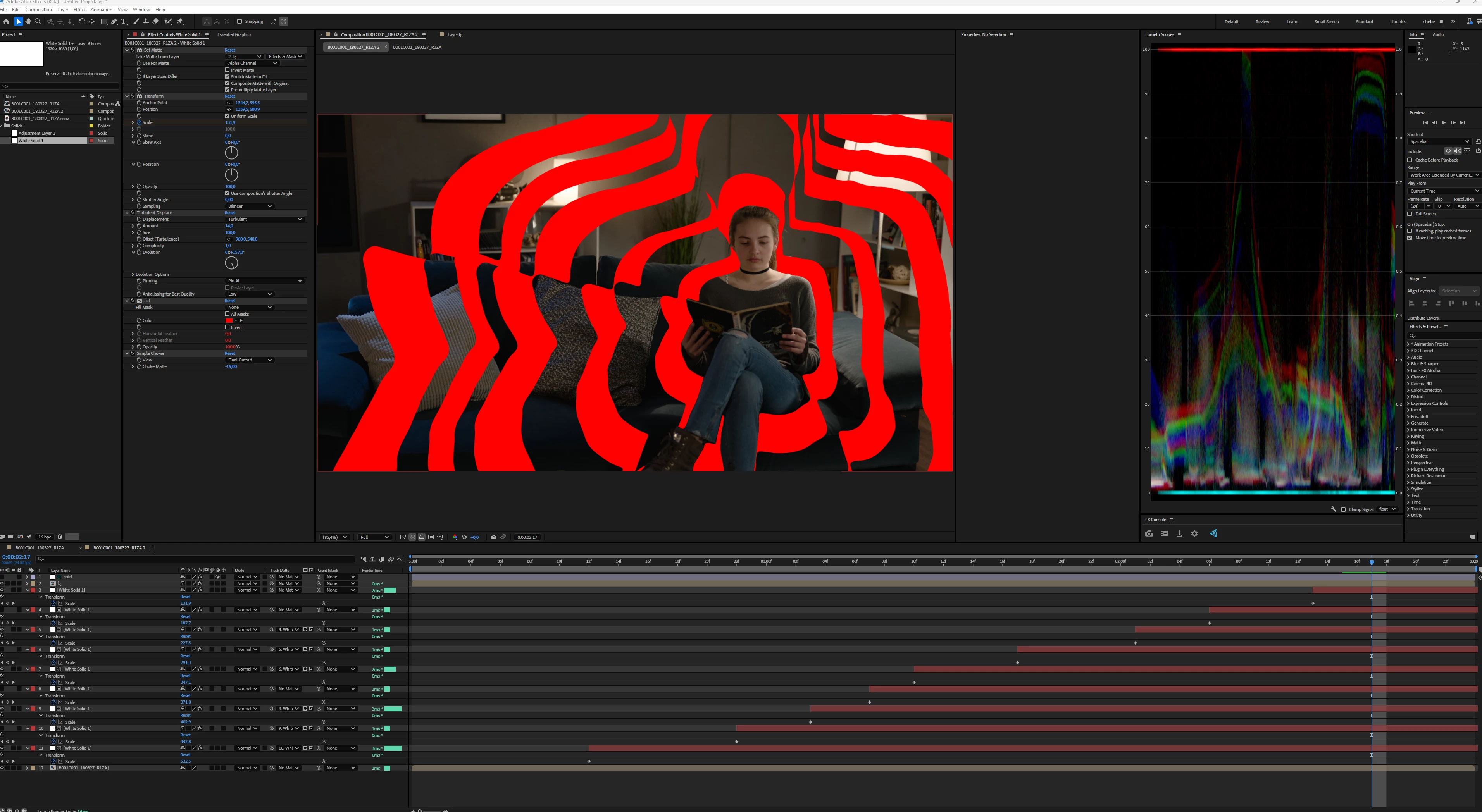Image resolution: width=1482 pixels, height=812 pixels.
Task: Take a snapshot with the camera icon
Action: [x=493, y=537]
